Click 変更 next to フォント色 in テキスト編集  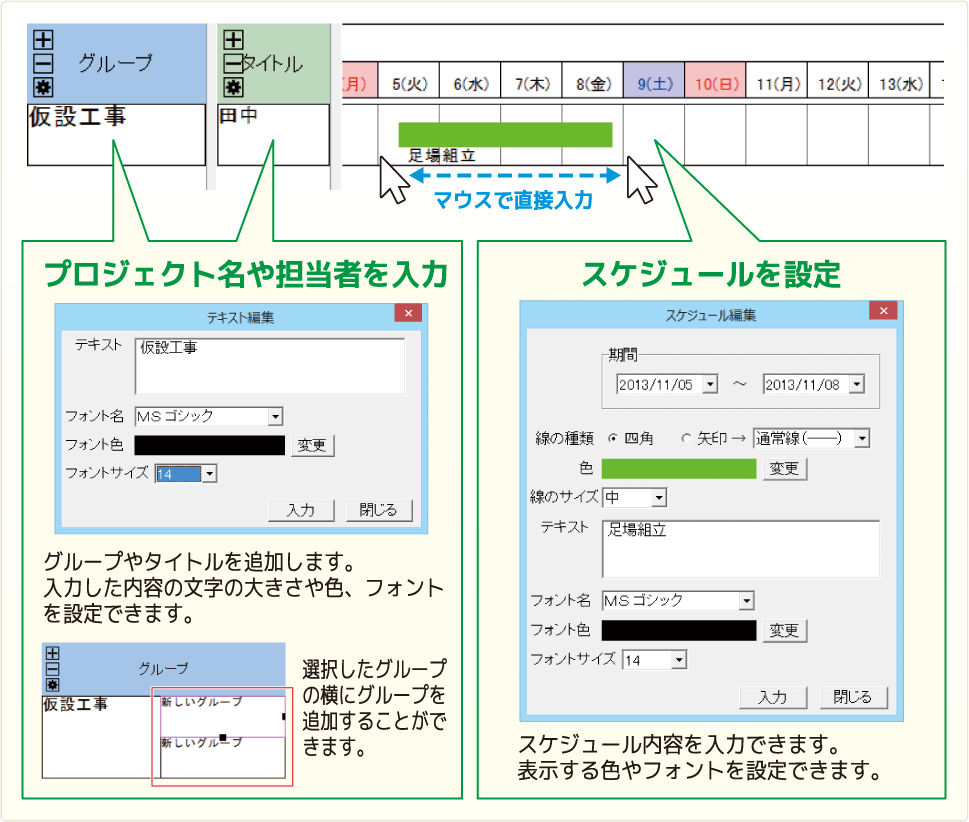[x=312, y=446]
